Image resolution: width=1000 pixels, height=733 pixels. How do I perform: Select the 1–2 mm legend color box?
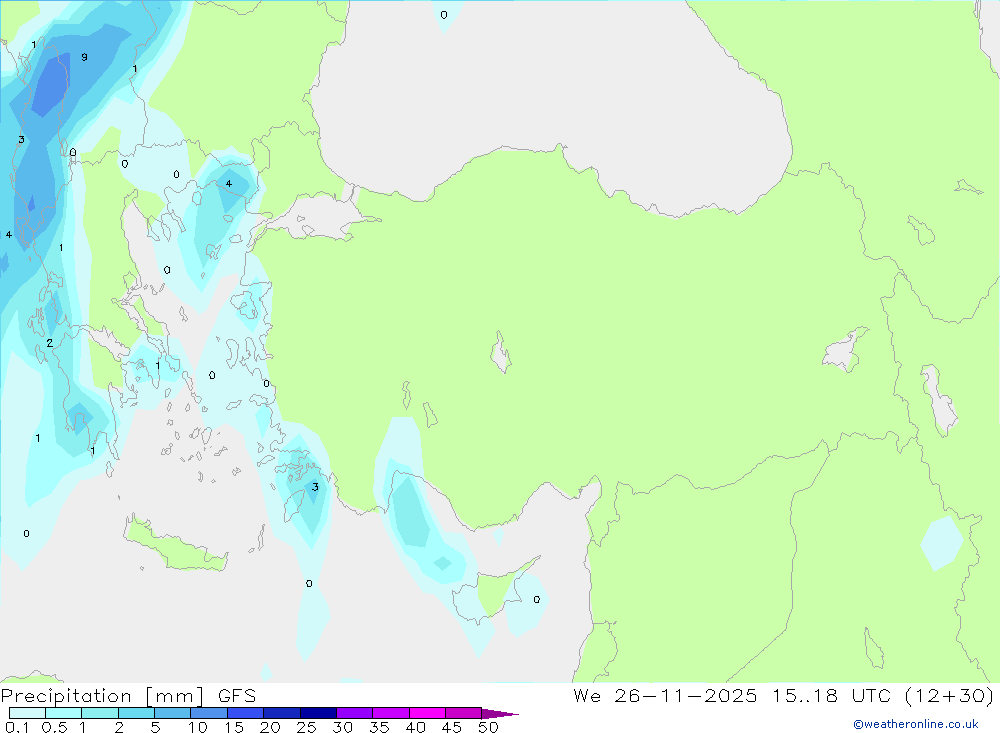pyautogui.click(x=100, y=713)
